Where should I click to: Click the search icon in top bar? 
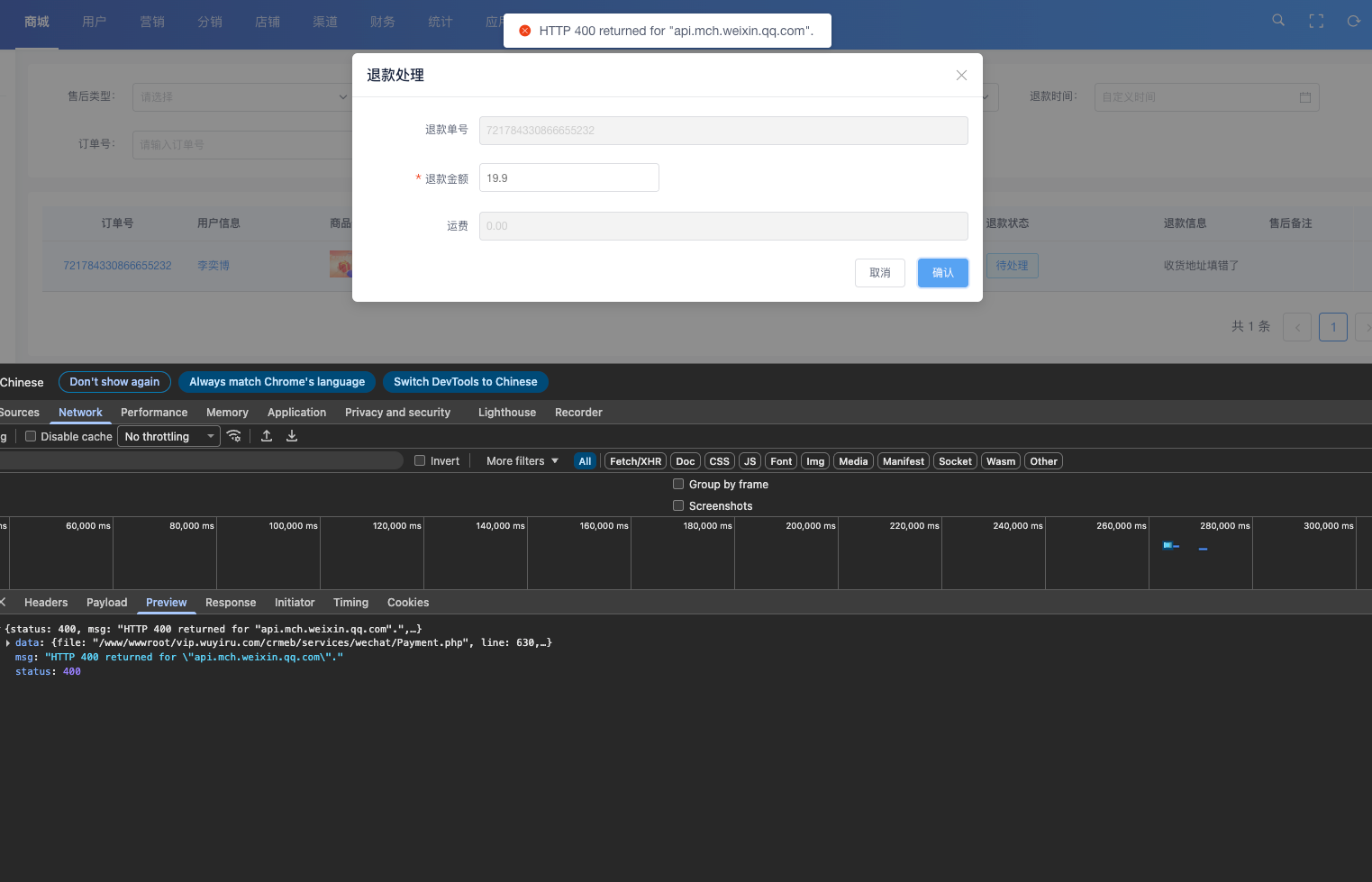click(1277, 21)
